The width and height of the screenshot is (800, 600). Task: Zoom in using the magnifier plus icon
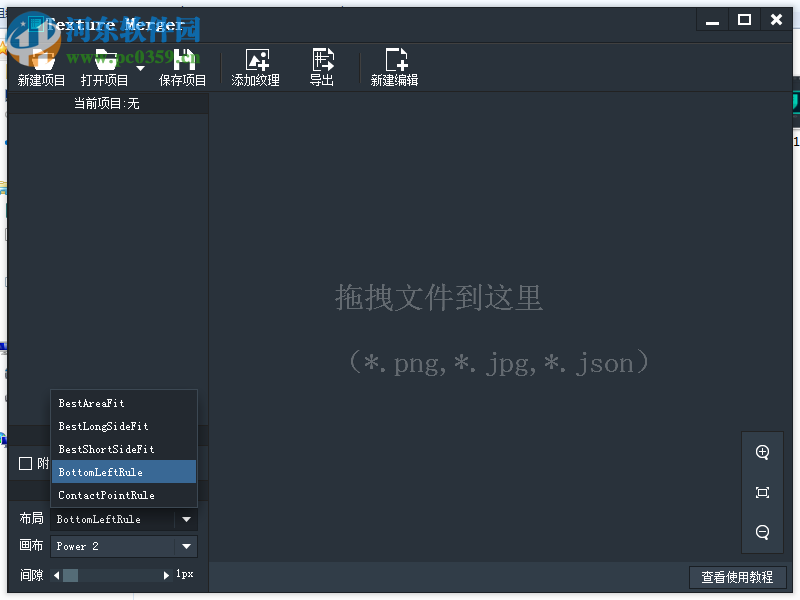pyautogui.click(x=762, y=452)
